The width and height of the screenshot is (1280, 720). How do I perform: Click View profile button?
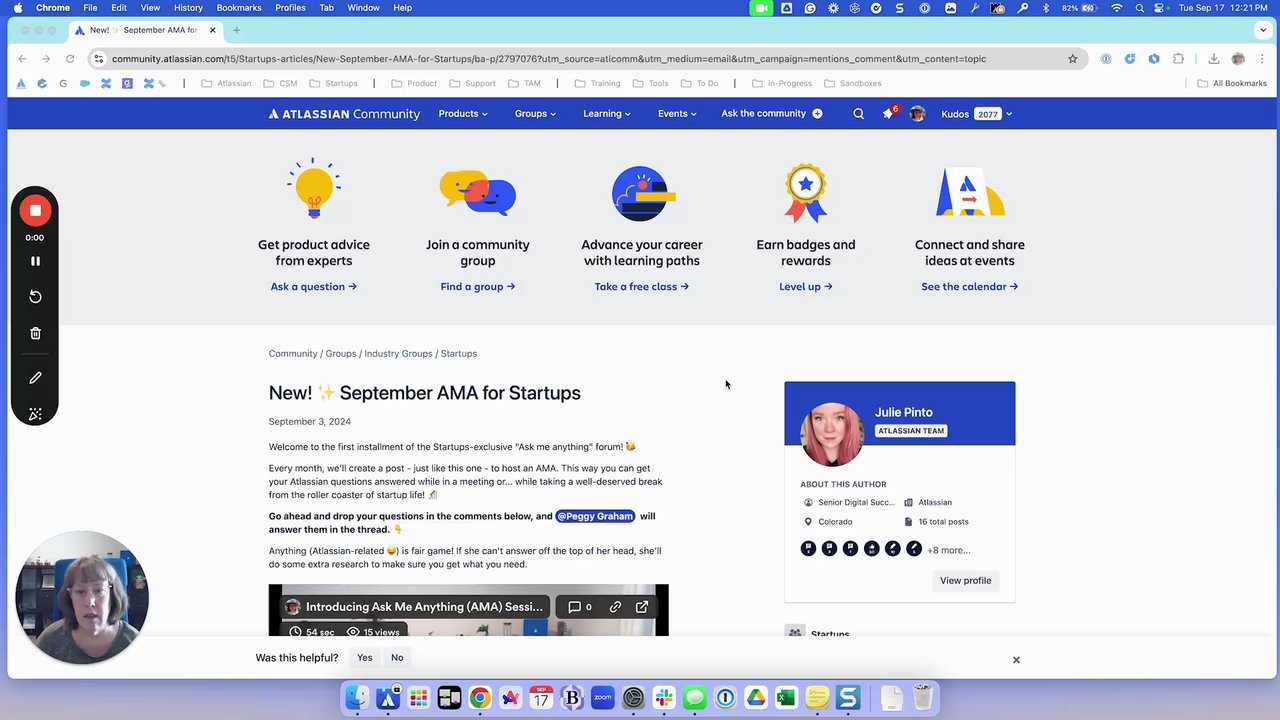pos(966,581)
